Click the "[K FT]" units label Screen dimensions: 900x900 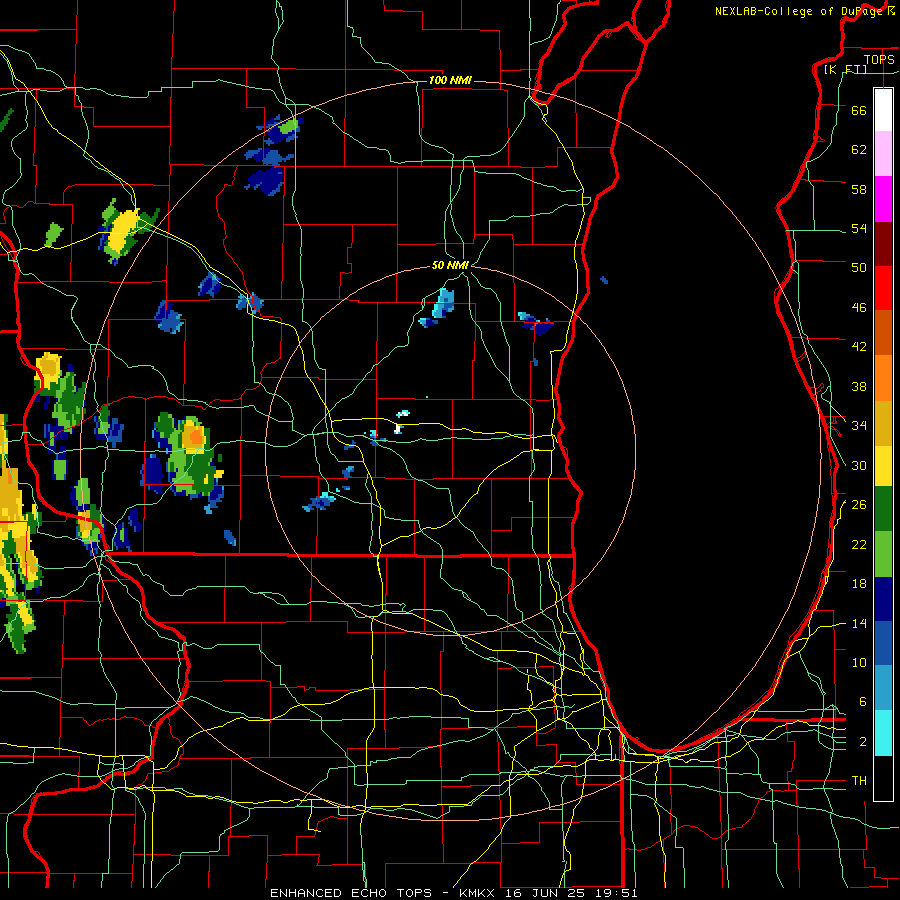[845, 69]
